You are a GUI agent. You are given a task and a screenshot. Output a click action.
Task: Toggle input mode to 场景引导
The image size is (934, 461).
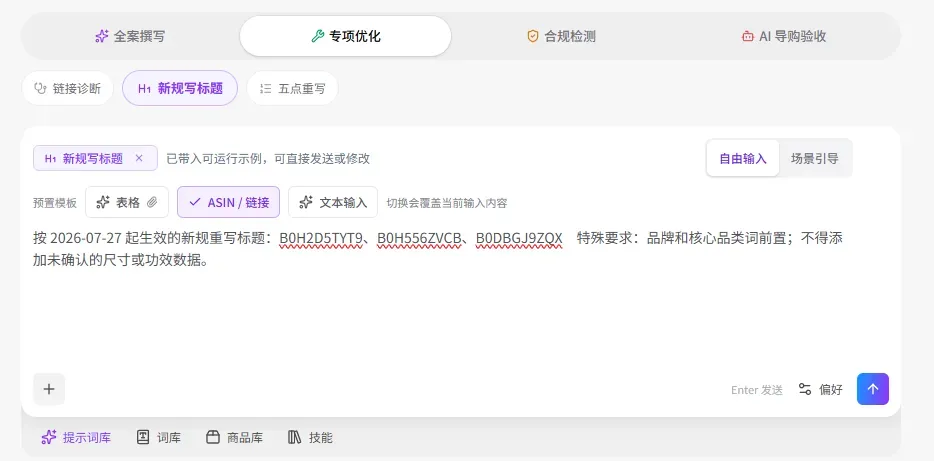pos(814,158)
